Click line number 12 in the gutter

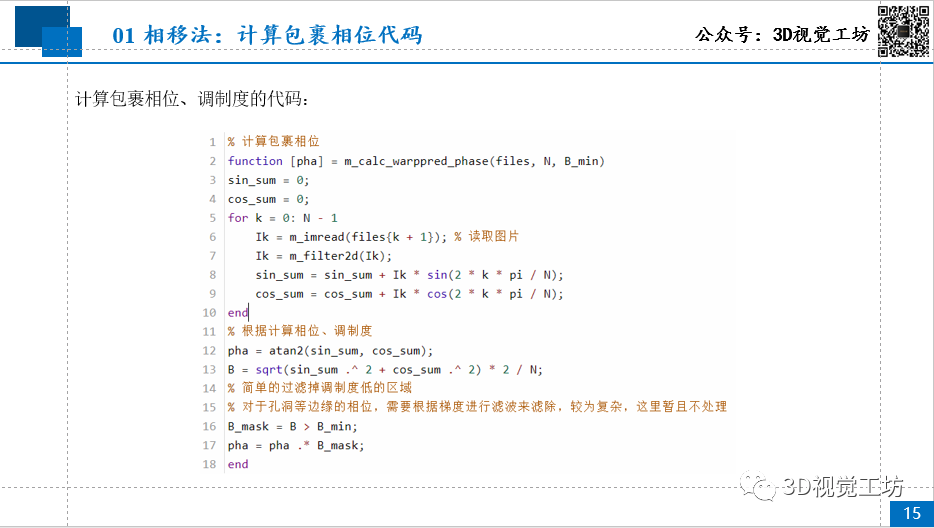pos(209,351)
